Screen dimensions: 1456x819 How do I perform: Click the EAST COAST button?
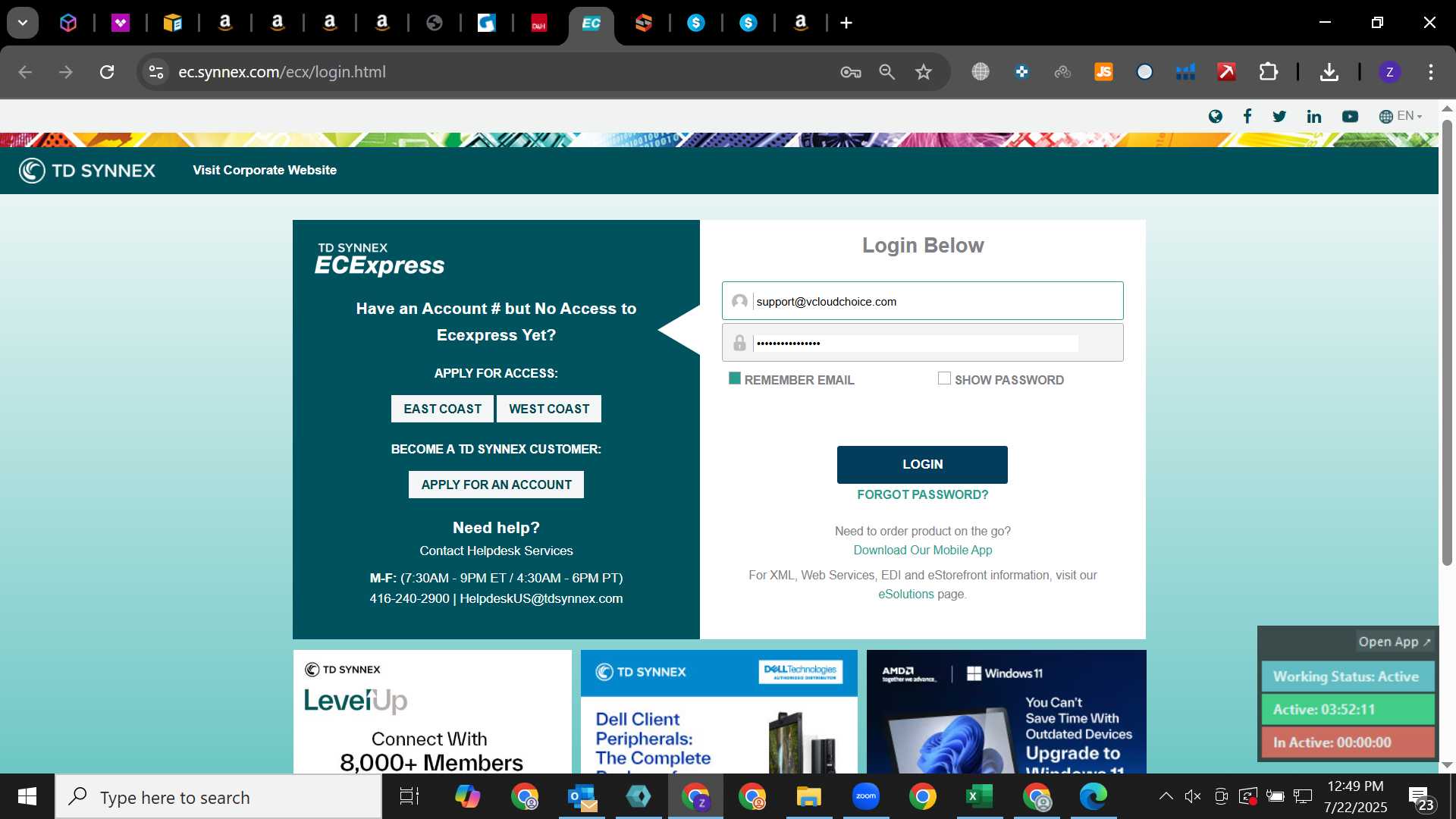click(442, 409)
